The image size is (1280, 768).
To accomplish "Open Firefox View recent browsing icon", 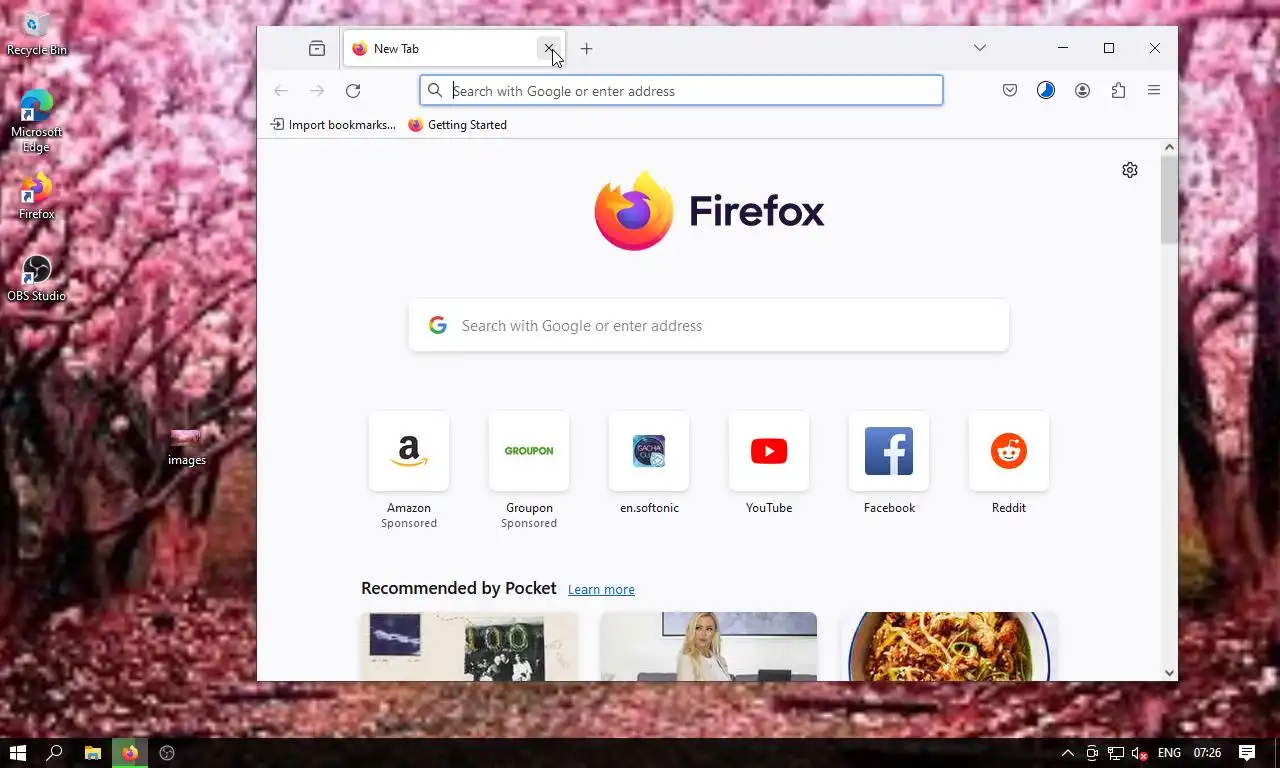I will point(317,48).
